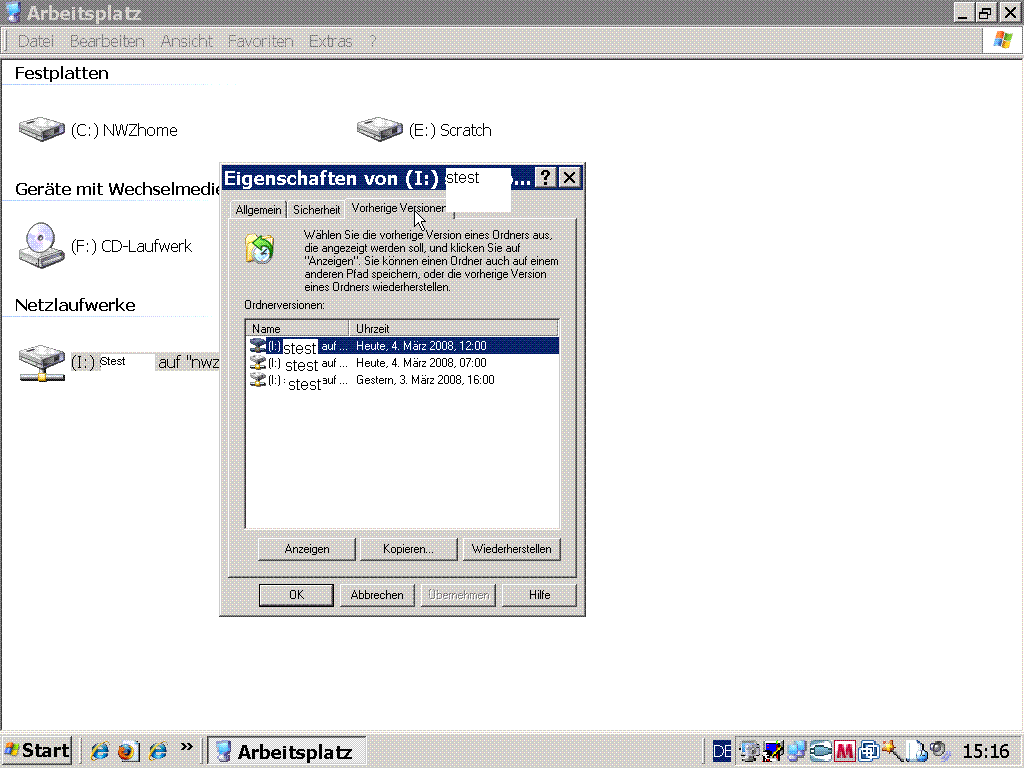Viewport: 1024px width, 768px height.
Task: Click the (F:) CD-Laufwerk disc icon
Action: pyautogui.click(x=41, y=245)
